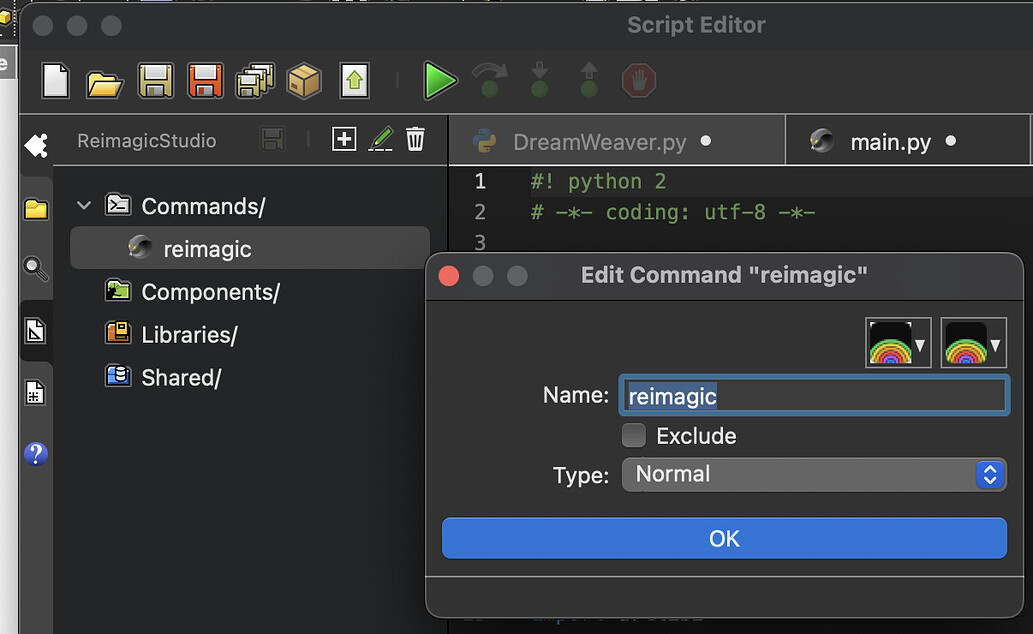This screenshot has height=634, width=1033.
Task: Click the package box icon in the toolbar
Action: click(304, 81)
